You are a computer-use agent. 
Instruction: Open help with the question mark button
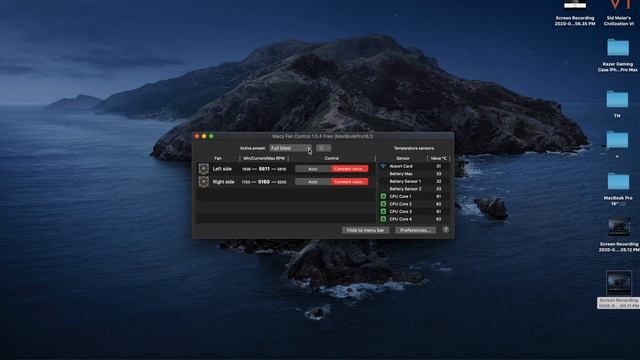point(446,230)
